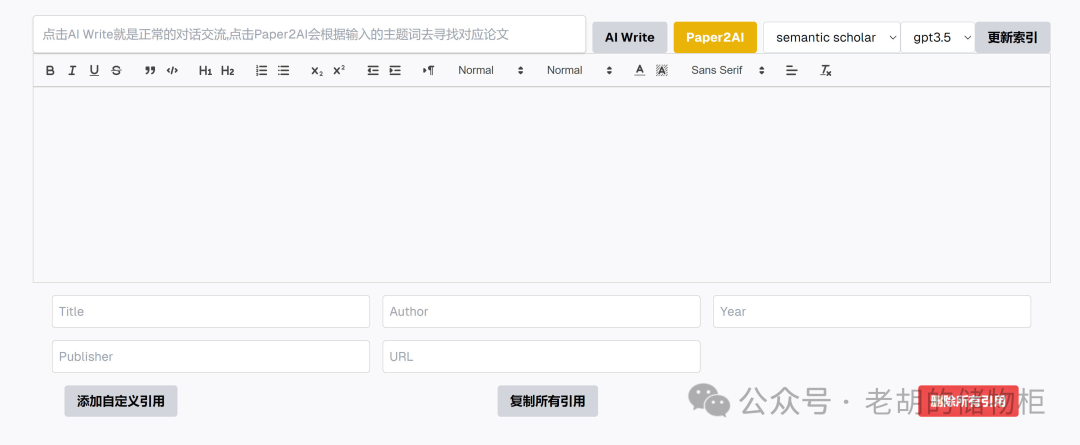Toggle bold formatting in editor toolbar
1080x445 pixels.
pyautogui.click(x=50, y=70)
